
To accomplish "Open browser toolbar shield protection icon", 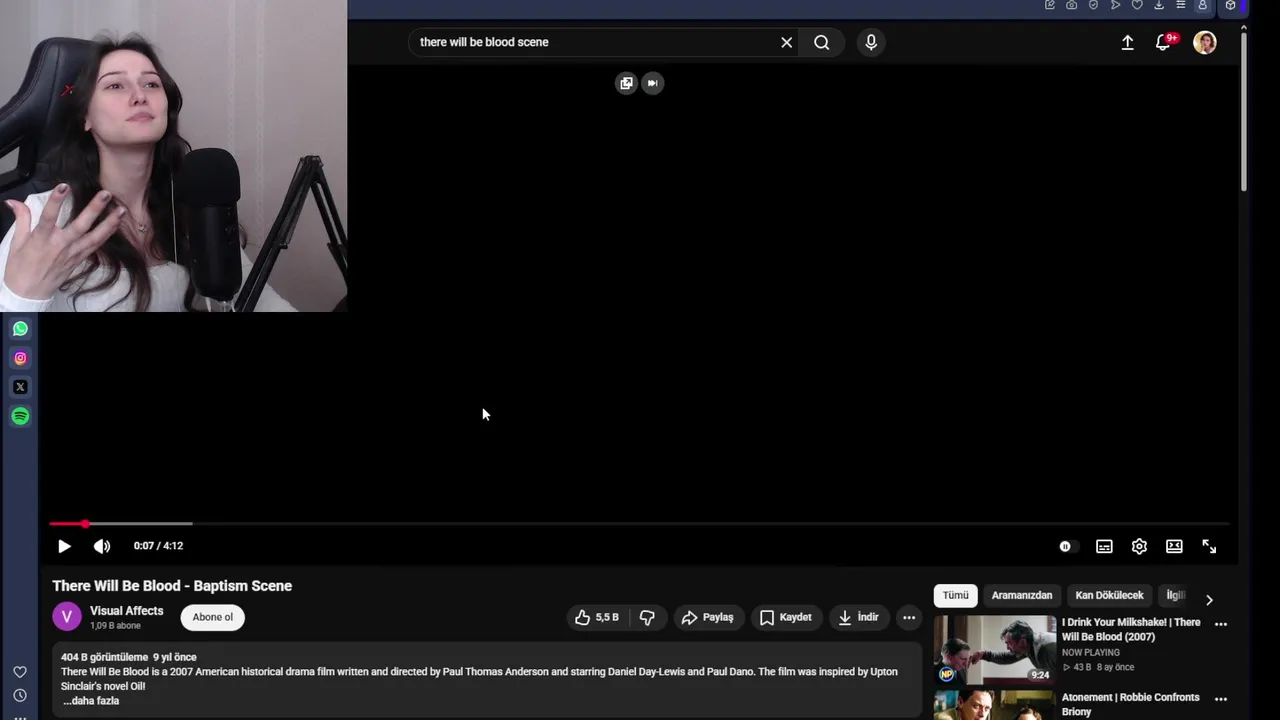I will coord(1093,5).
